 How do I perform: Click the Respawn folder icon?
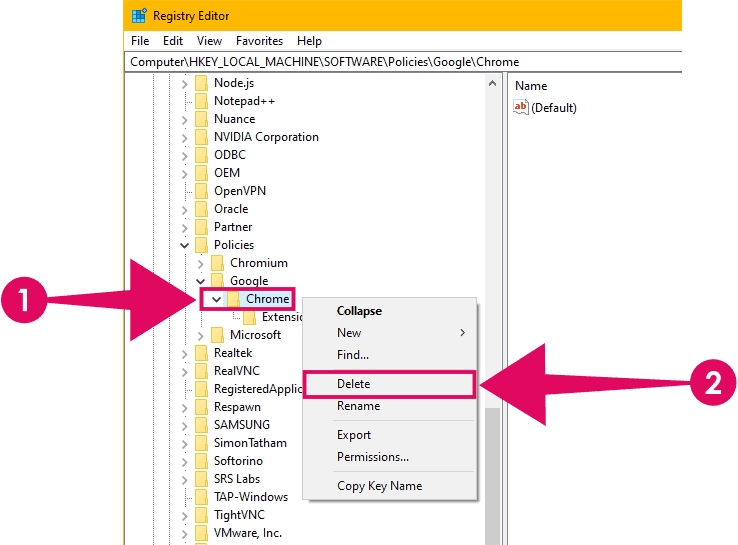(201, 407)
